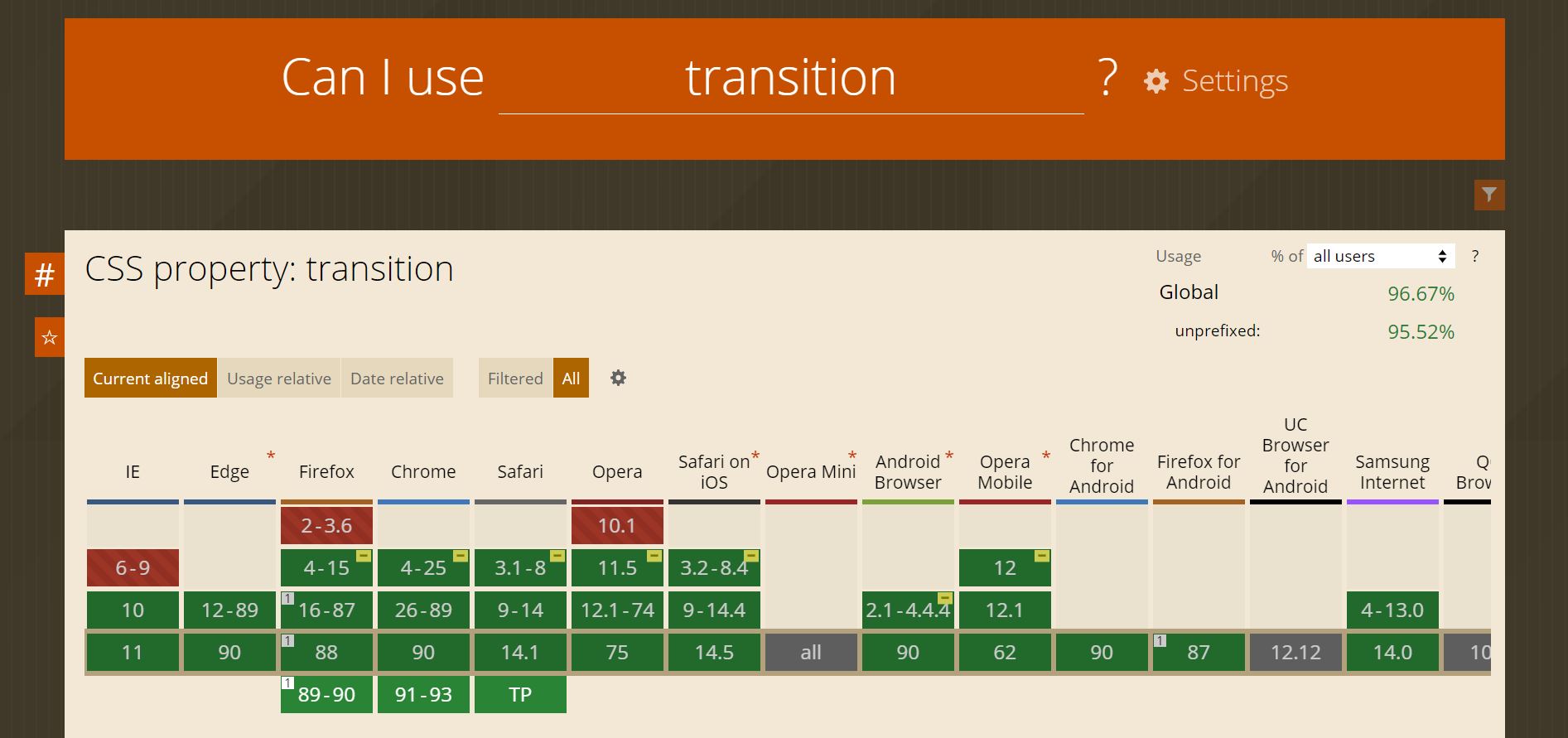Click the Safari 14.1 cell
Viewport: 1568px width, 738px height.
click(520, 652)
